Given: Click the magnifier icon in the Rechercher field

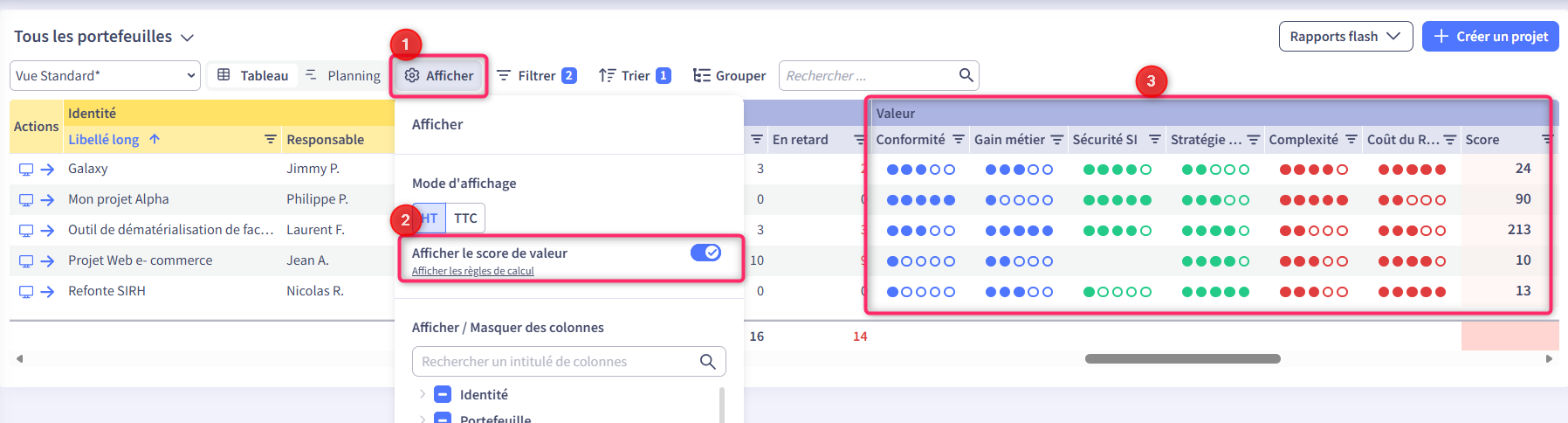Looking at the screenshot, I should [966, 75].
